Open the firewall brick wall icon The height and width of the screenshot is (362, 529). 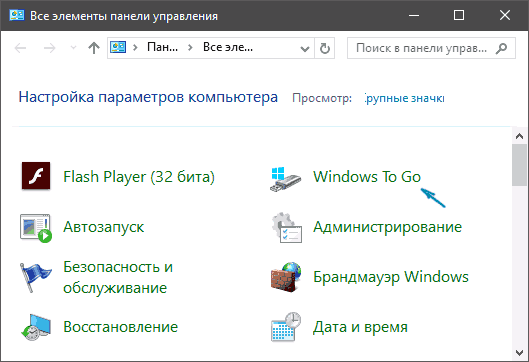(286, 277)
